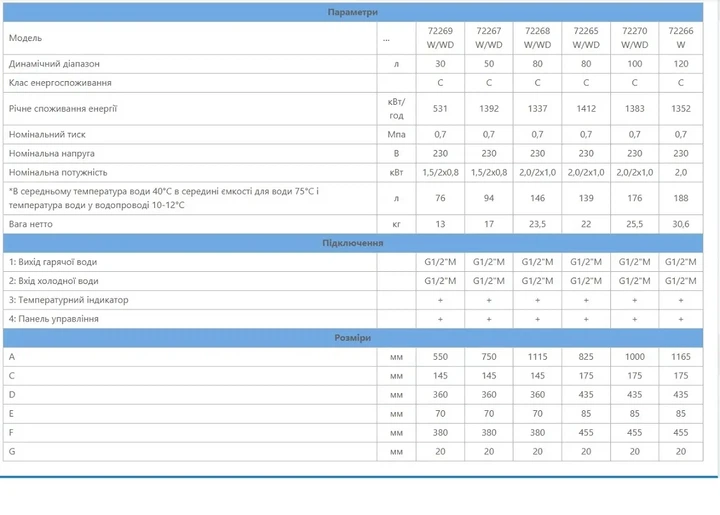Screen dimensions: 720x515
Task: Click the 1392 annual energy value
Action: tap(489, 109)
